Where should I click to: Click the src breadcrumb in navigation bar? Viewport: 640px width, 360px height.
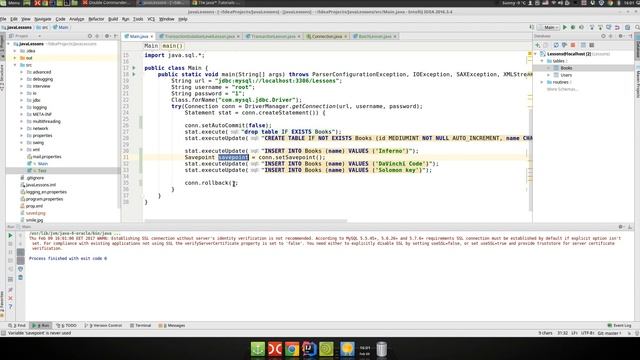point(42,27)
